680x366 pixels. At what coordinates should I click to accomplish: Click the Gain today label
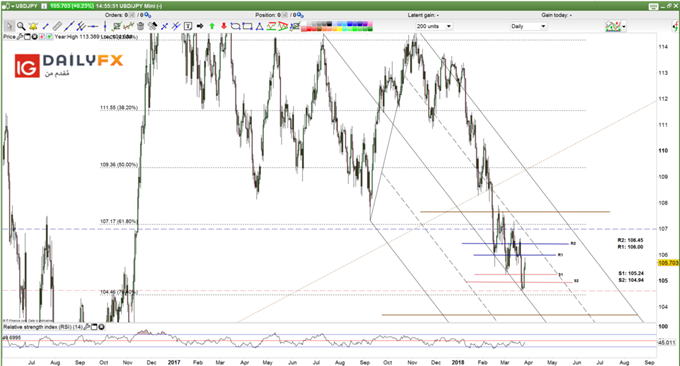(556, 15)
